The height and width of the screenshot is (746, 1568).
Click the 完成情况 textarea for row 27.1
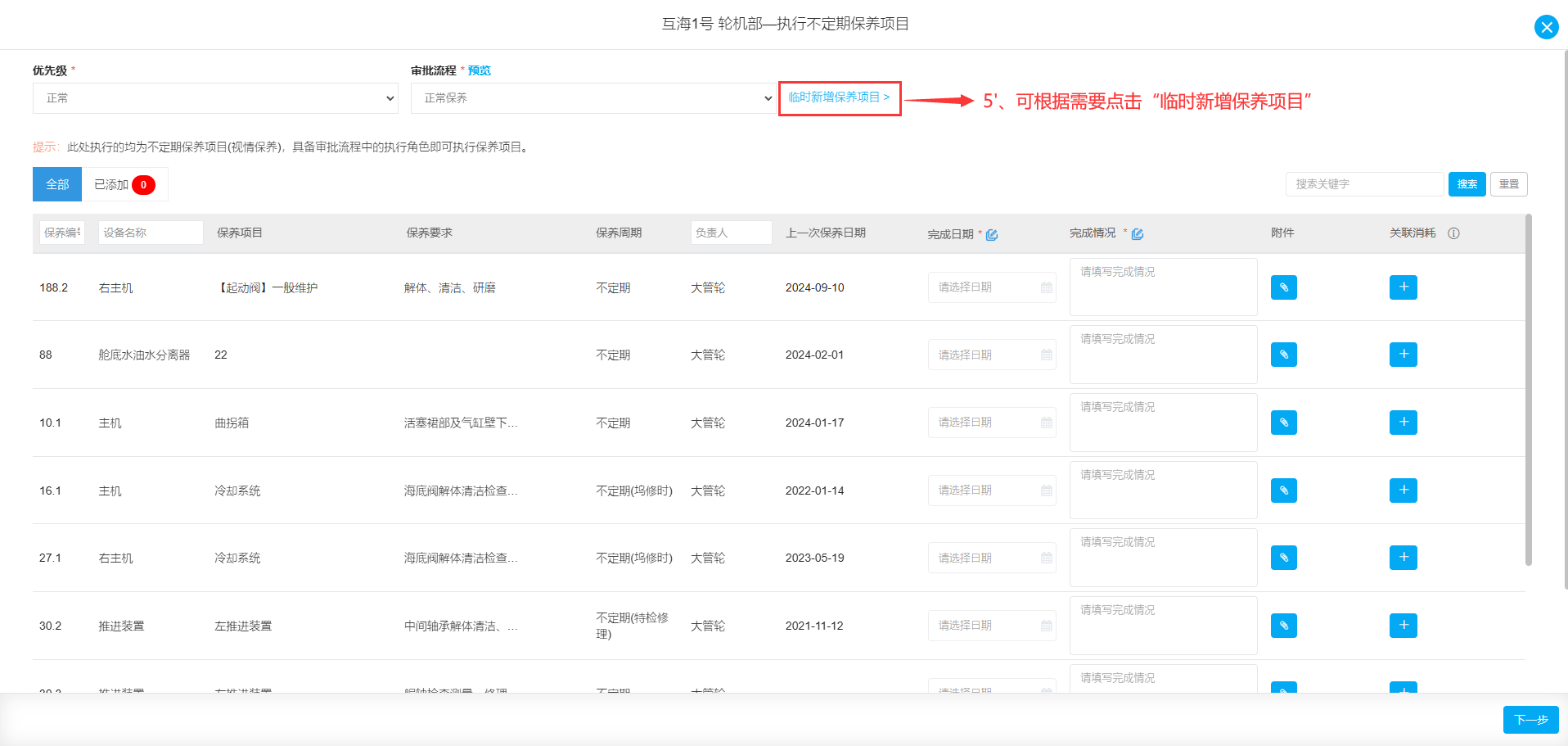(x=1163, y=558)
